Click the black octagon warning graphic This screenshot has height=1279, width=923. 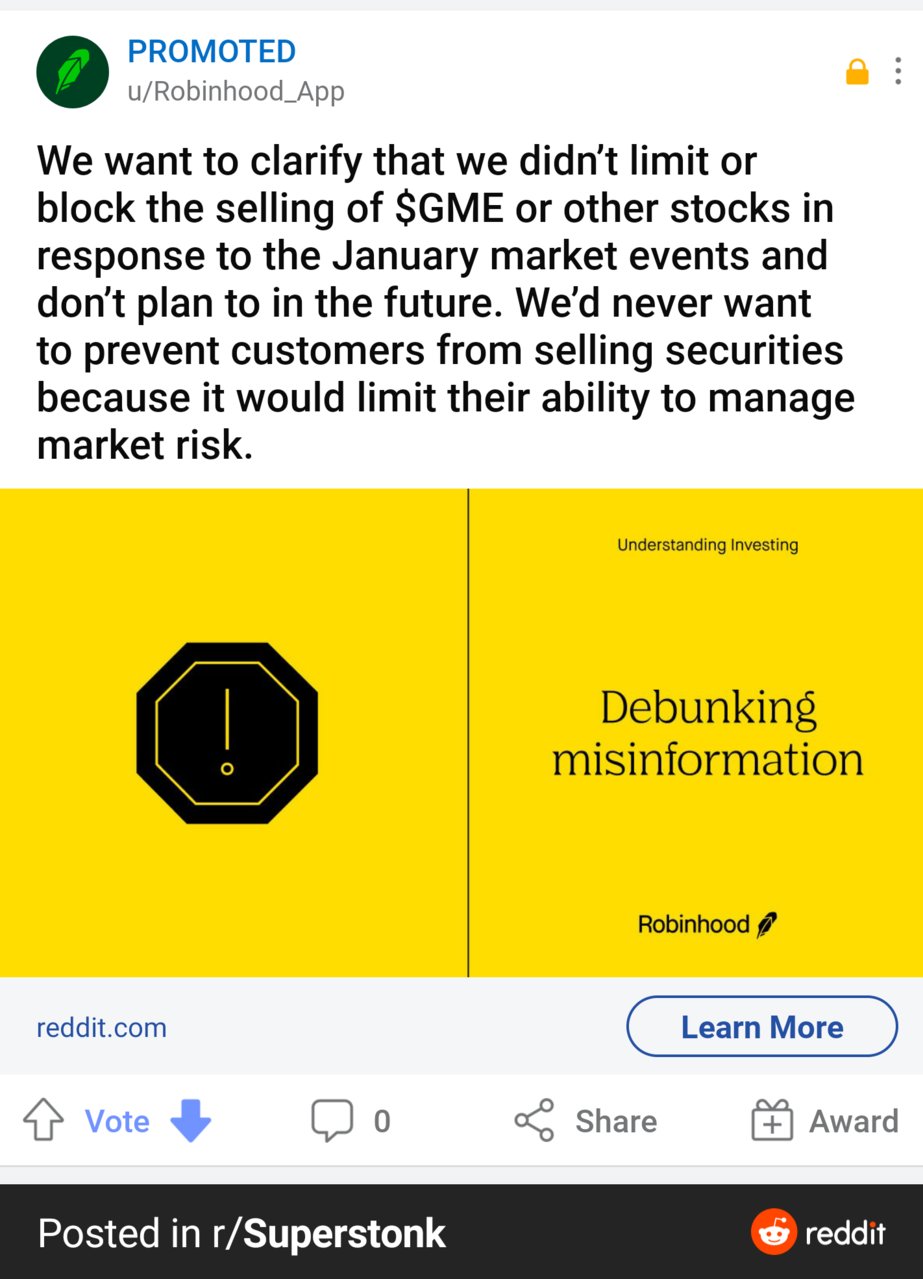[x=227, y=733]
